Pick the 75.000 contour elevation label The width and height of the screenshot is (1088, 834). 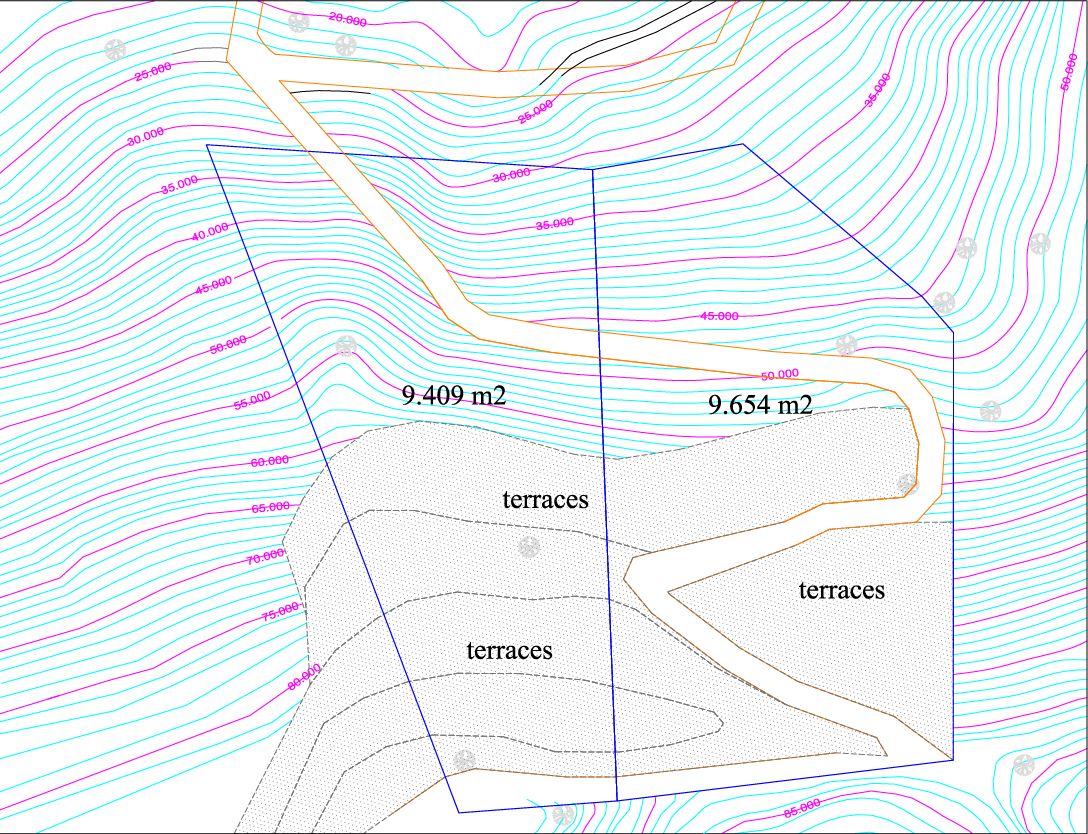280,613
